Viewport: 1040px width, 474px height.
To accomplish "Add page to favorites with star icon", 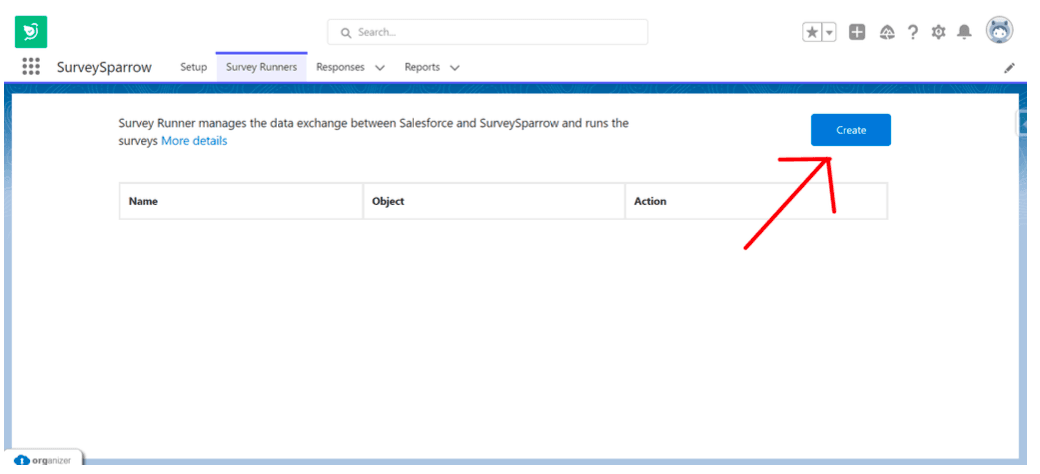I will click(812, 32).
